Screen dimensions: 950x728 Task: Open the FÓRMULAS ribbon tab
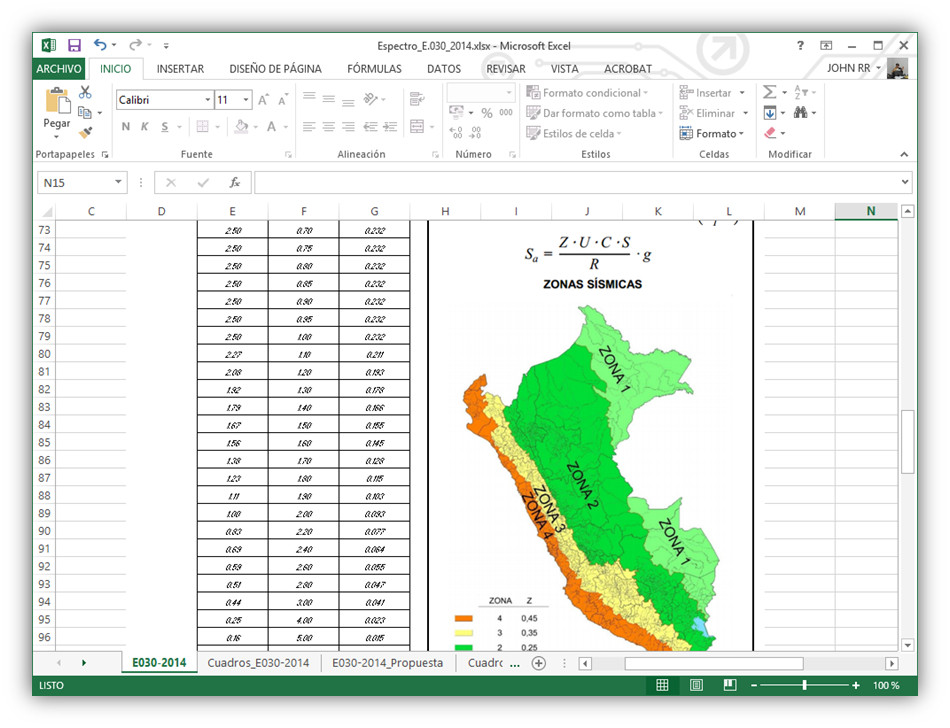coord(374,69)
